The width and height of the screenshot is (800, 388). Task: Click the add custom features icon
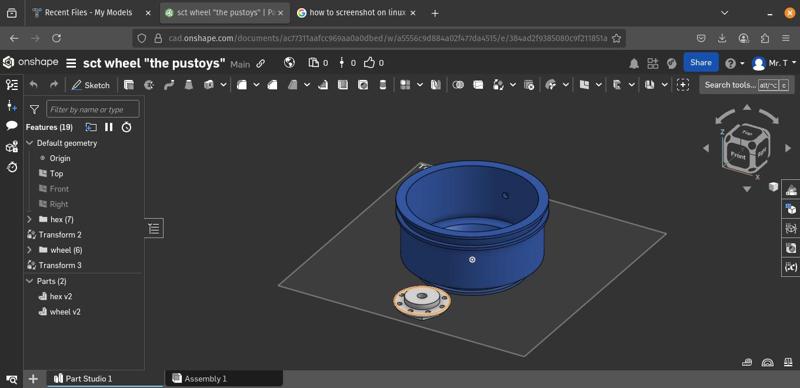[683, 85]
